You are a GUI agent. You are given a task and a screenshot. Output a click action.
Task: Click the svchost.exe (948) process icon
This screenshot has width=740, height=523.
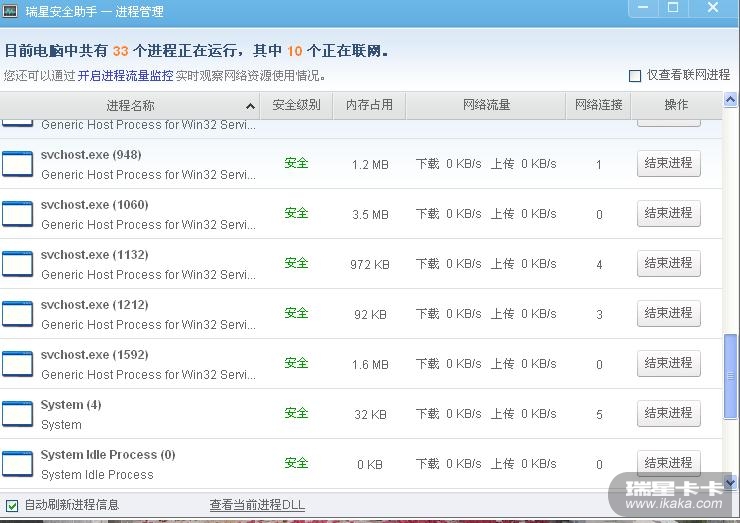(17, 164)
